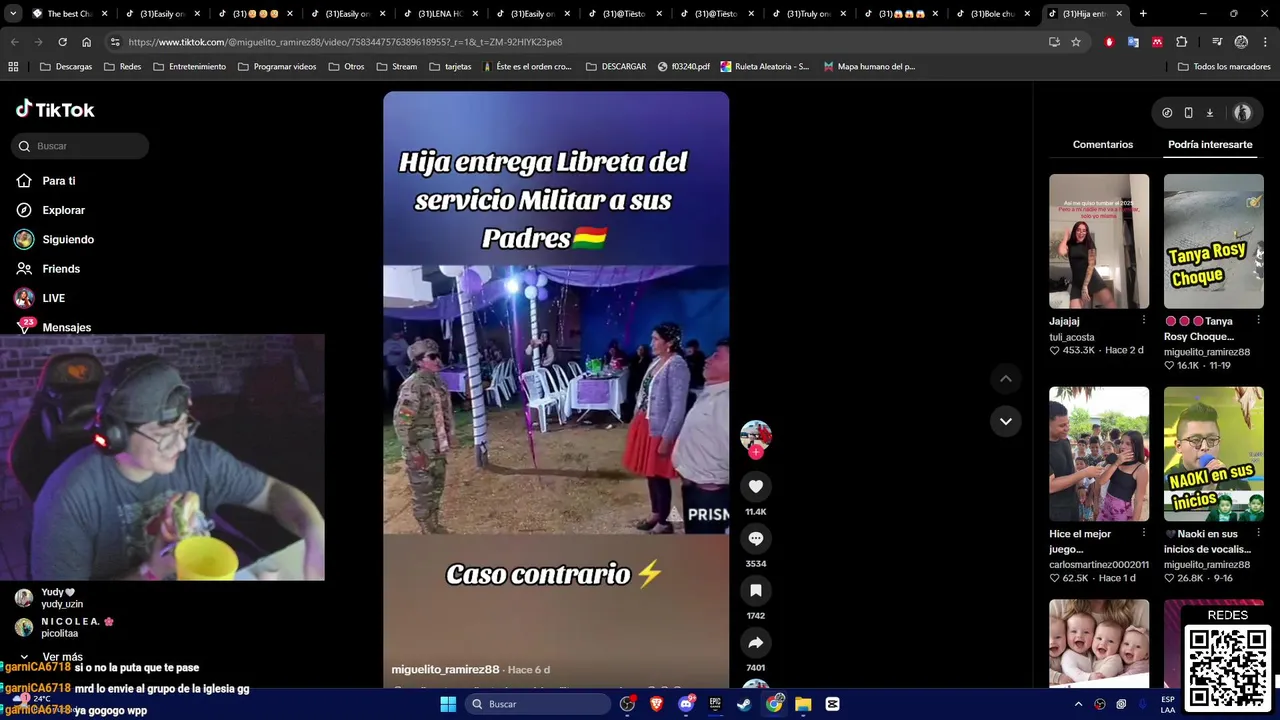Switch to the Podría interesarte tab
Screen dimensions: 1280x720
pyautogui.click(x=1210, y=144)
